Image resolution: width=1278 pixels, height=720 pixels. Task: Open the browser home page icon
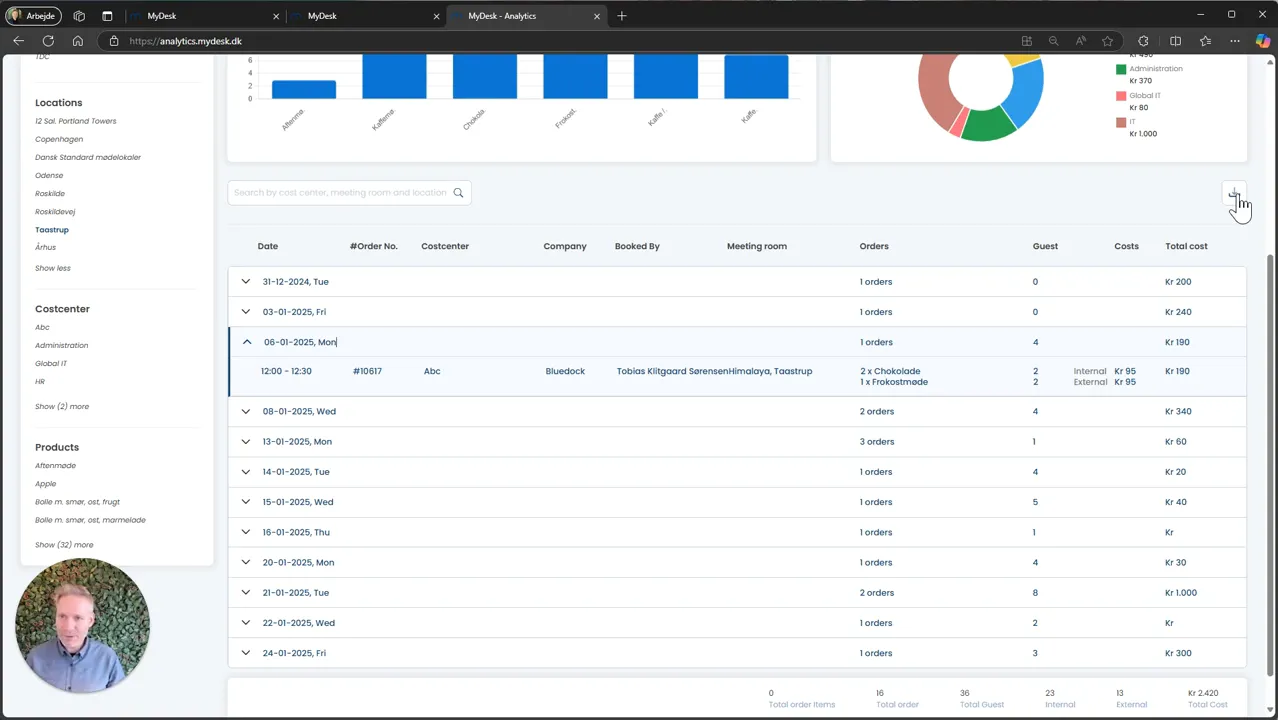click(x=77, y=41)
